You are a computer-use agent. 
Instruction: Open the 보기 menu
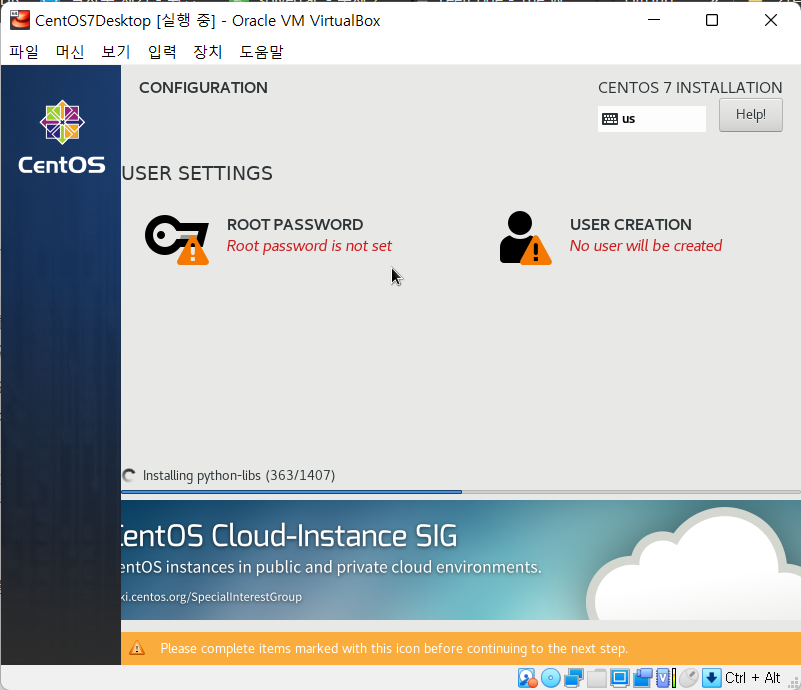pos(115,52)
